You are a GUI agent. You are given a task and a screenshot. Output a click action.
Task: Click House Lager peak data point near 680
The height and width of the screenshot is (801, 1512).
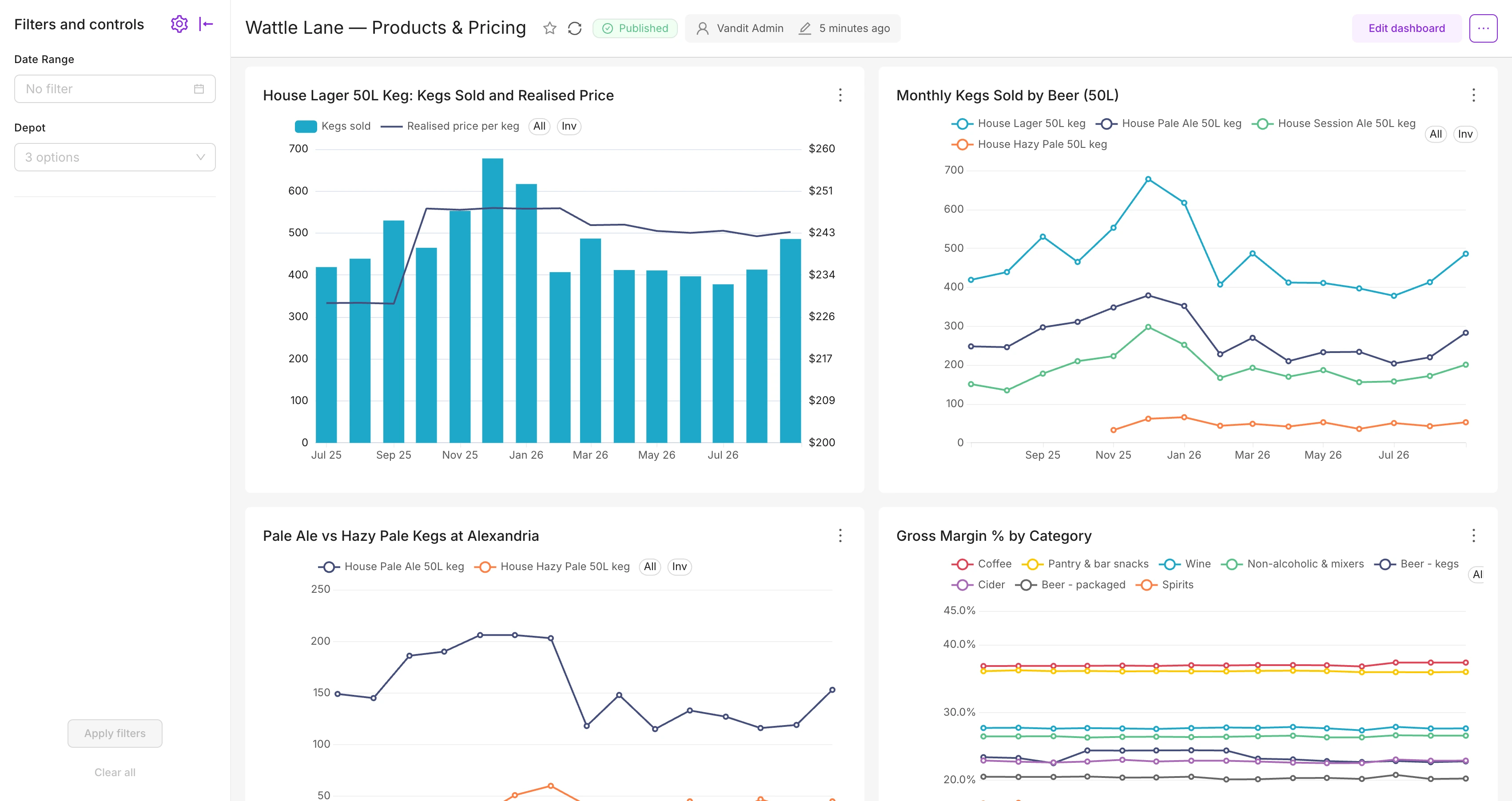click(x=1148, y=179)
